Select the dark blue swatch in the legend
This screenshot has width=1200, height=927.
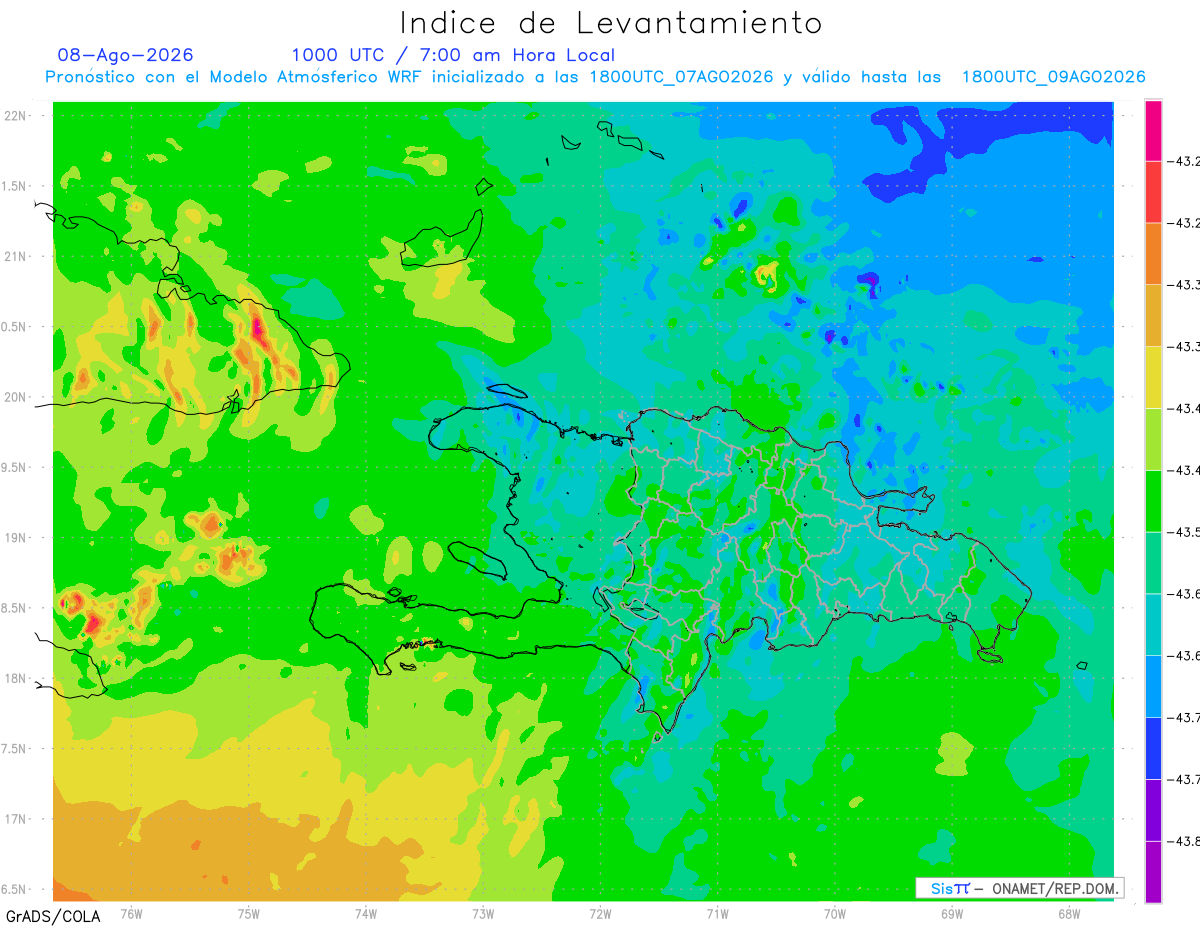1153,748
